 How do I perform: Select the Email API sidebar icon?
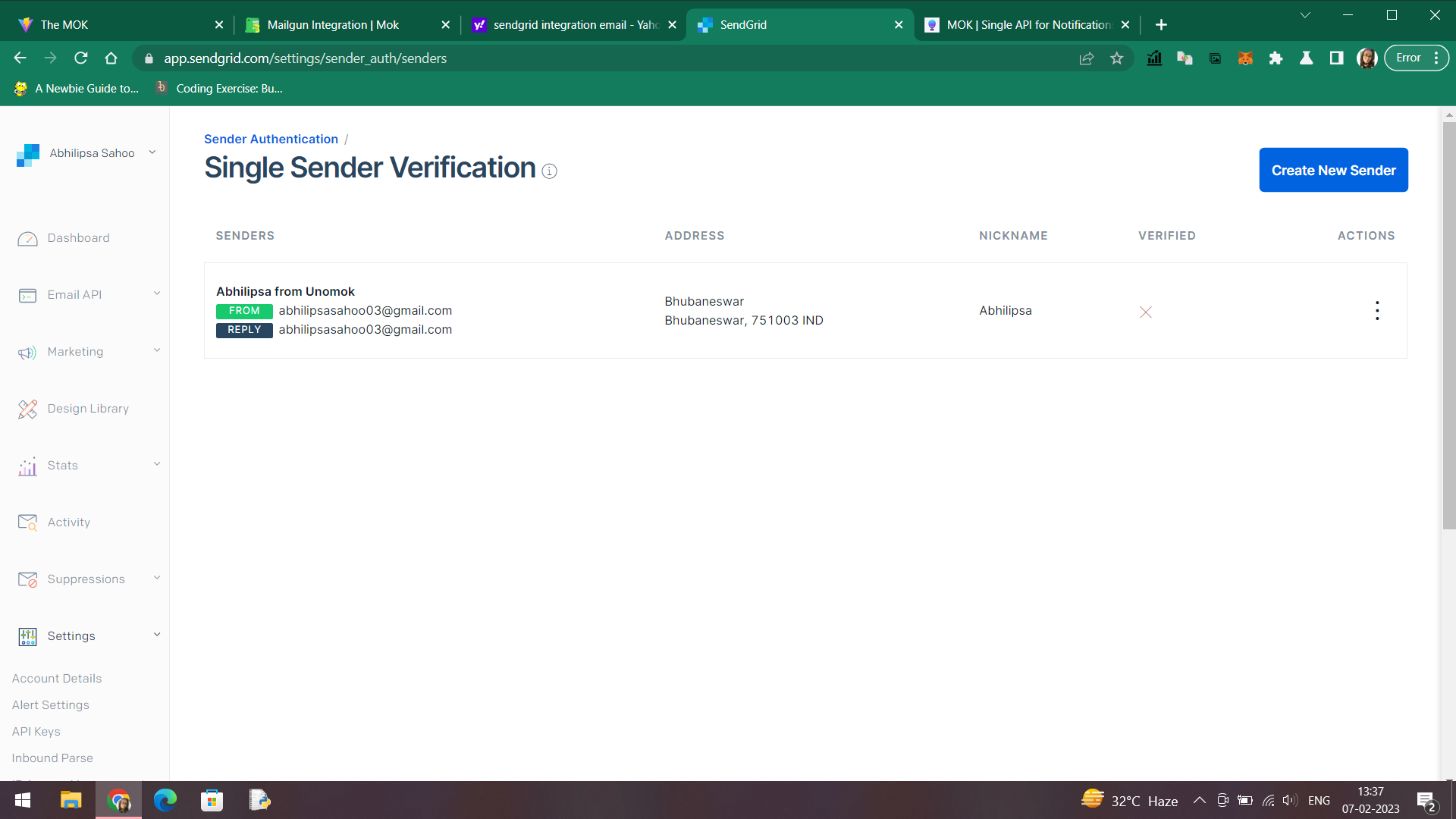(x=28, y=295)
